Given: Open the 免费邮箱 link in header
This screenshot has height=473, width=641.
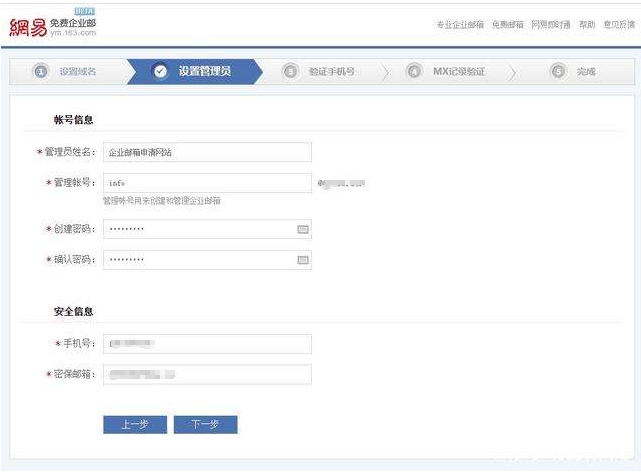Looking at the screenshot, I should point(508,24).
